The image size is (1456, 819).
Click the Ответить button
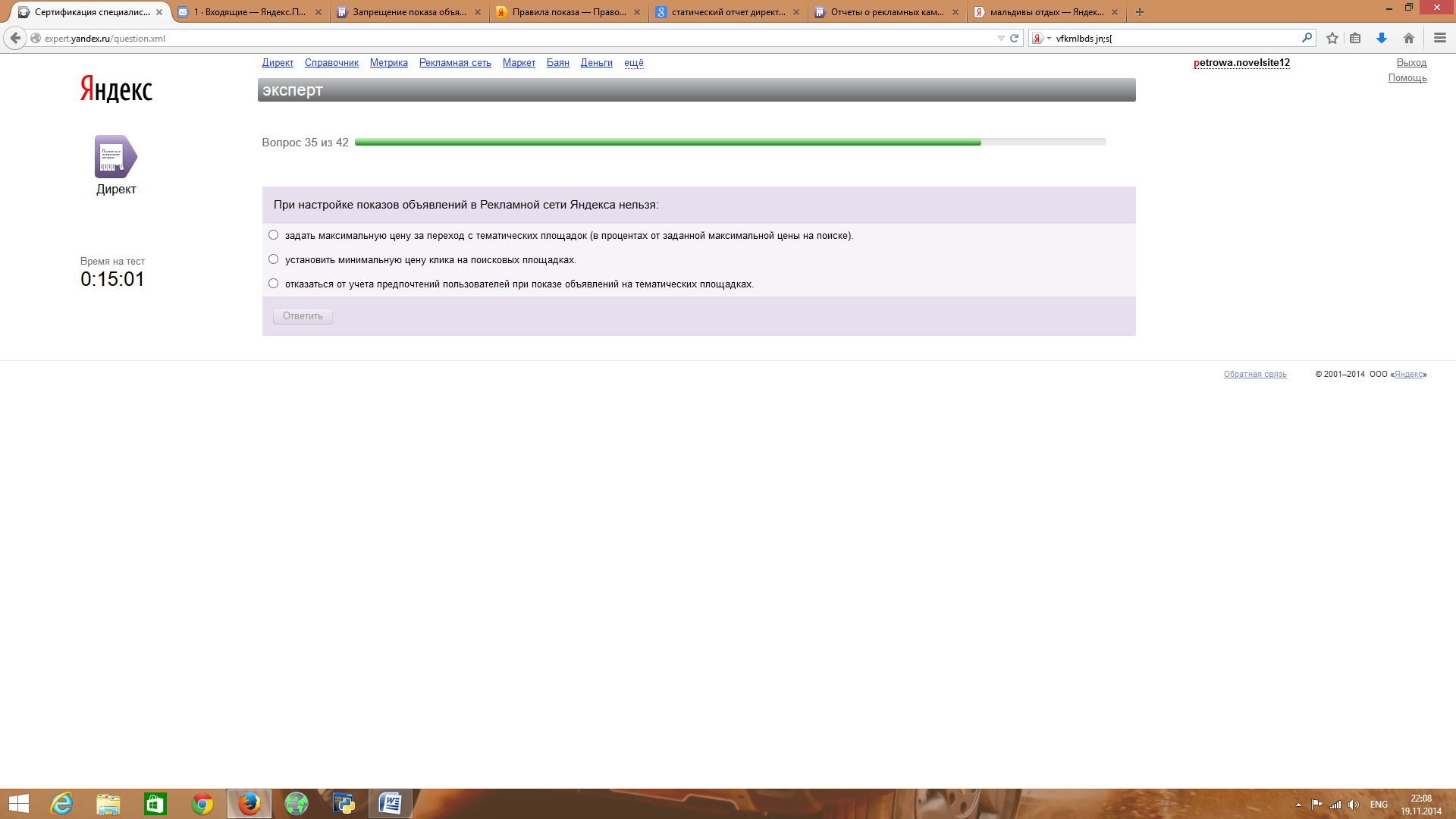pos(303,316)
